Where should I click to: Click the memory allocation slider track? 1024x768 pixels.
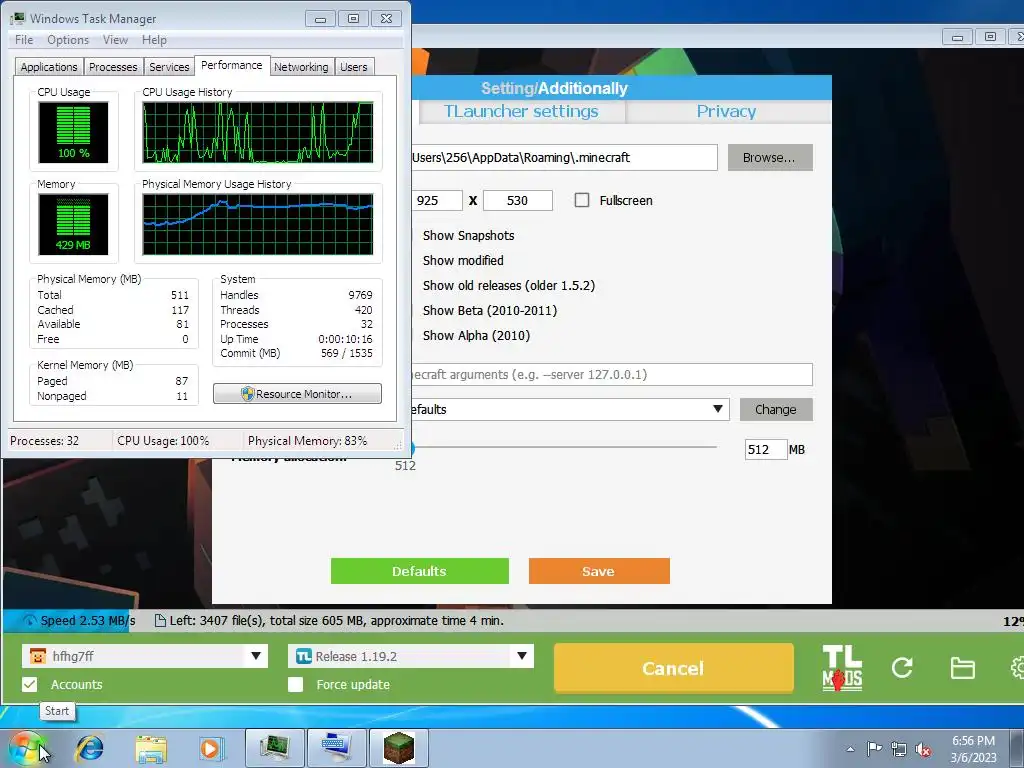(565, 447)
